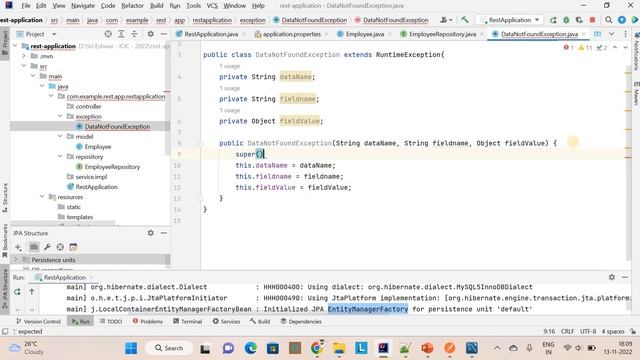Open Version Control tool window
This screenshot has height=360, width=640.
coord(39,322)
